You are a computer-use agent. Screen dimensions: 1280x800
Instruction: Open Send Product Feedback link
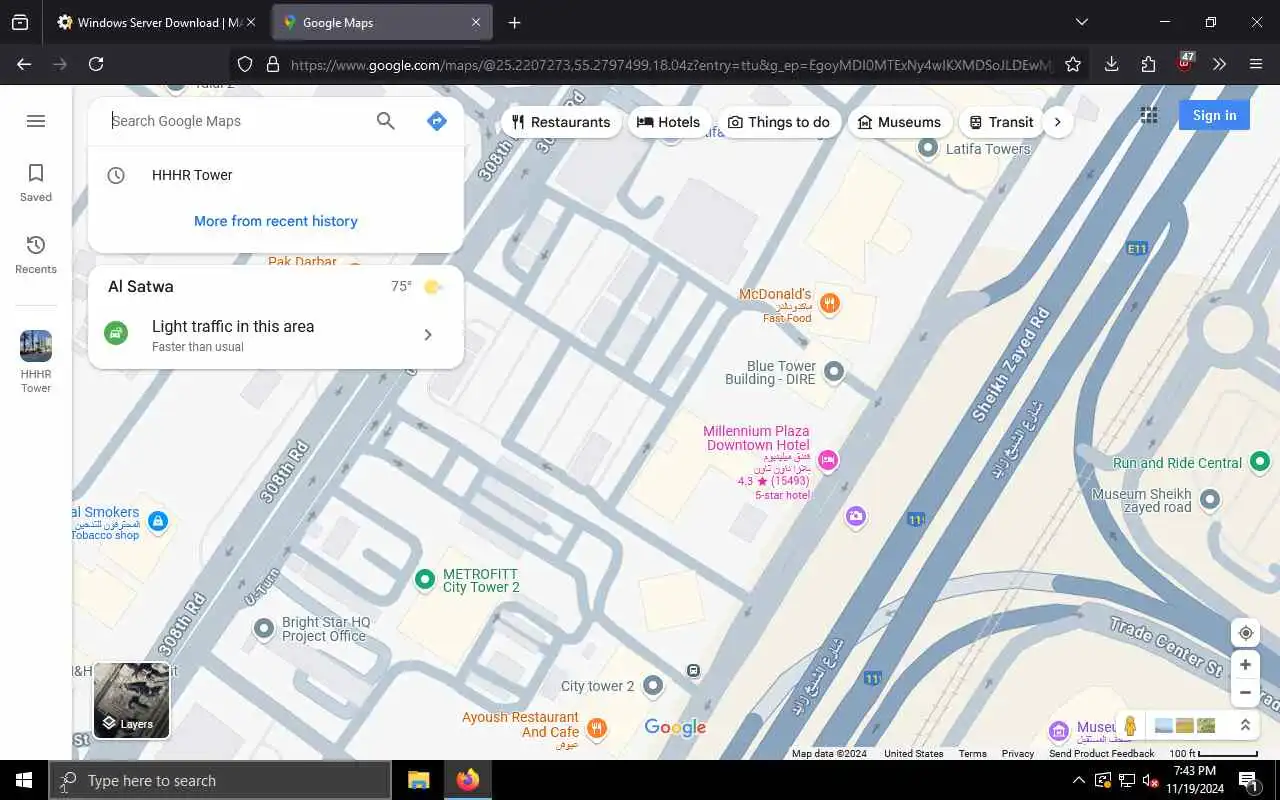click(1102, 754)
